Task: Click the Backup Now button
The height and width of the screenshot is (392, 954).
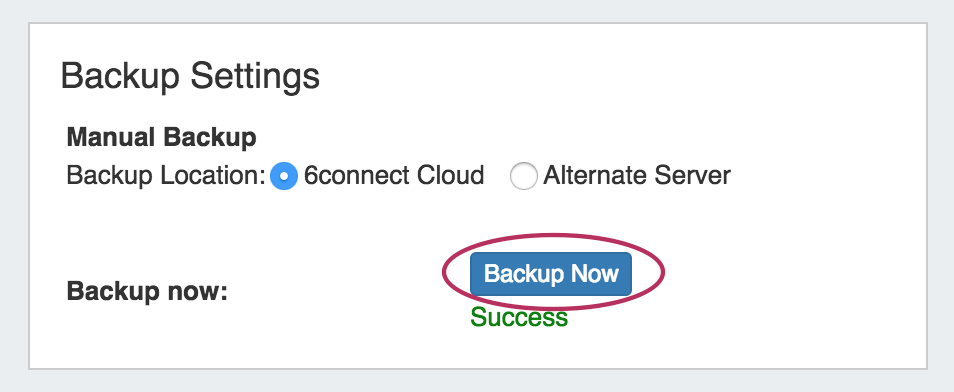Action: click(x=551, y=274)
